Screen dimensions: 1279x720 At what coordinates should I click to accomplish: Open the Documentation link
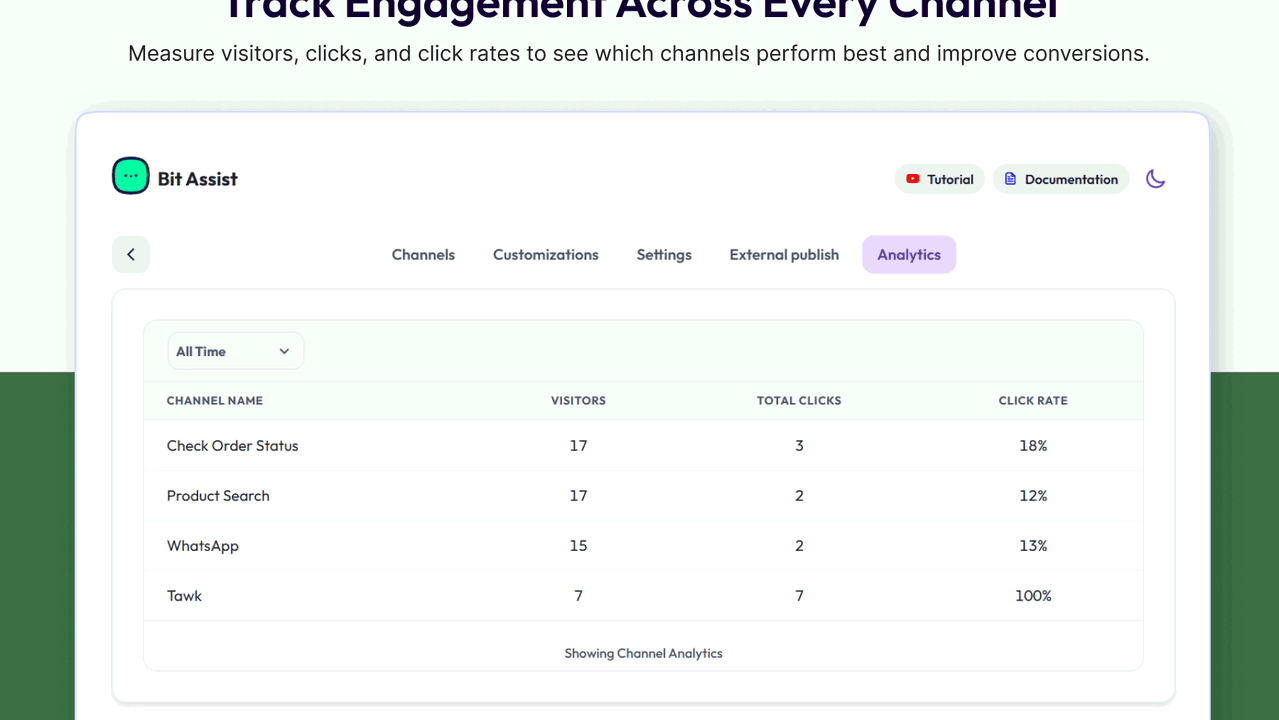[1061, 179]
